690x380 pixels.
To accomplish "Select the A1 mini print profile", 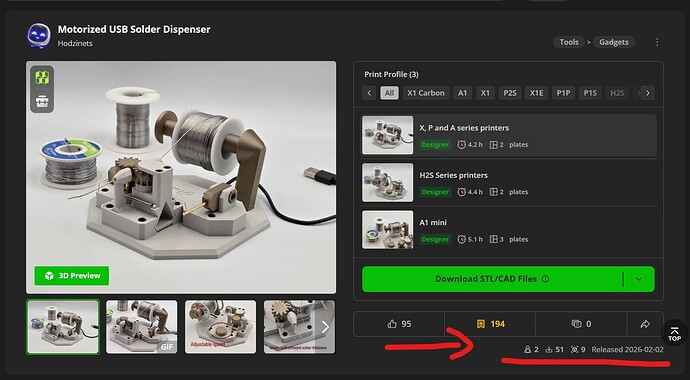I will point(509,230).
